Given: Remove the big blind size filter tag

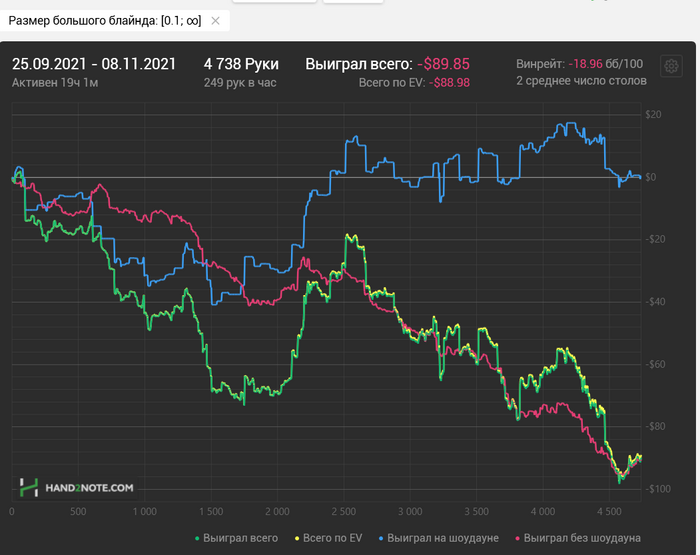Looking at the screenshot, I should (215, 20).
